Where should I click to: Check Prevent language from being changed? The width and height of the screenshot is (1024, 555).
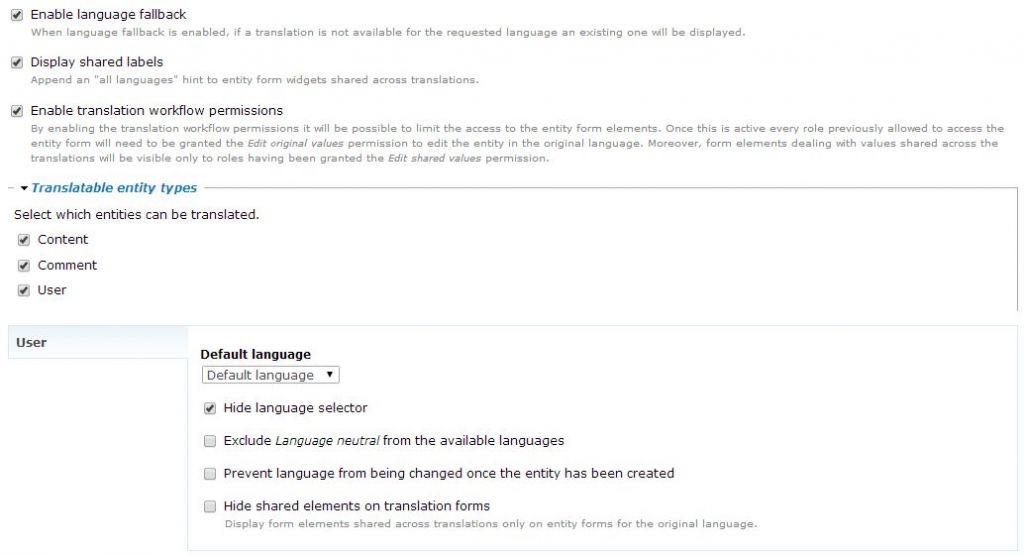[x=210, y=474]
